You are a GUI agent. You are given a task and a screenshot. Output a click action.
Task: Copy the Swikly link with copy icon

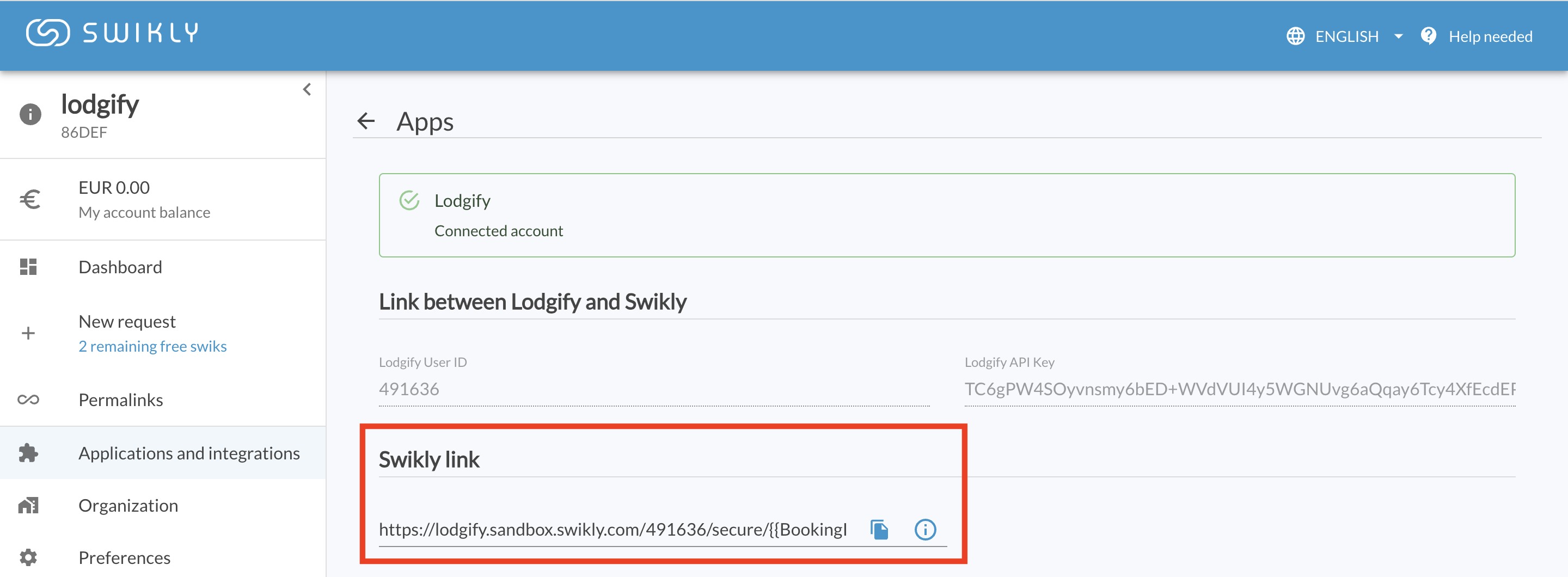click(x=879, y=530)
